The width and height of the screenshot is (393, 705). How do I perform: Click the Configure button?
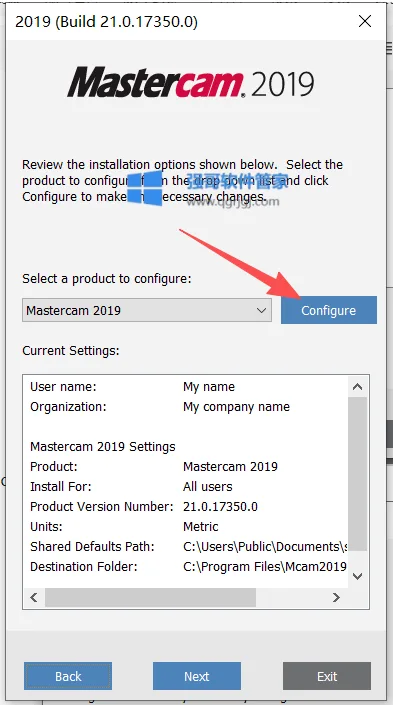tap(329, 310)
